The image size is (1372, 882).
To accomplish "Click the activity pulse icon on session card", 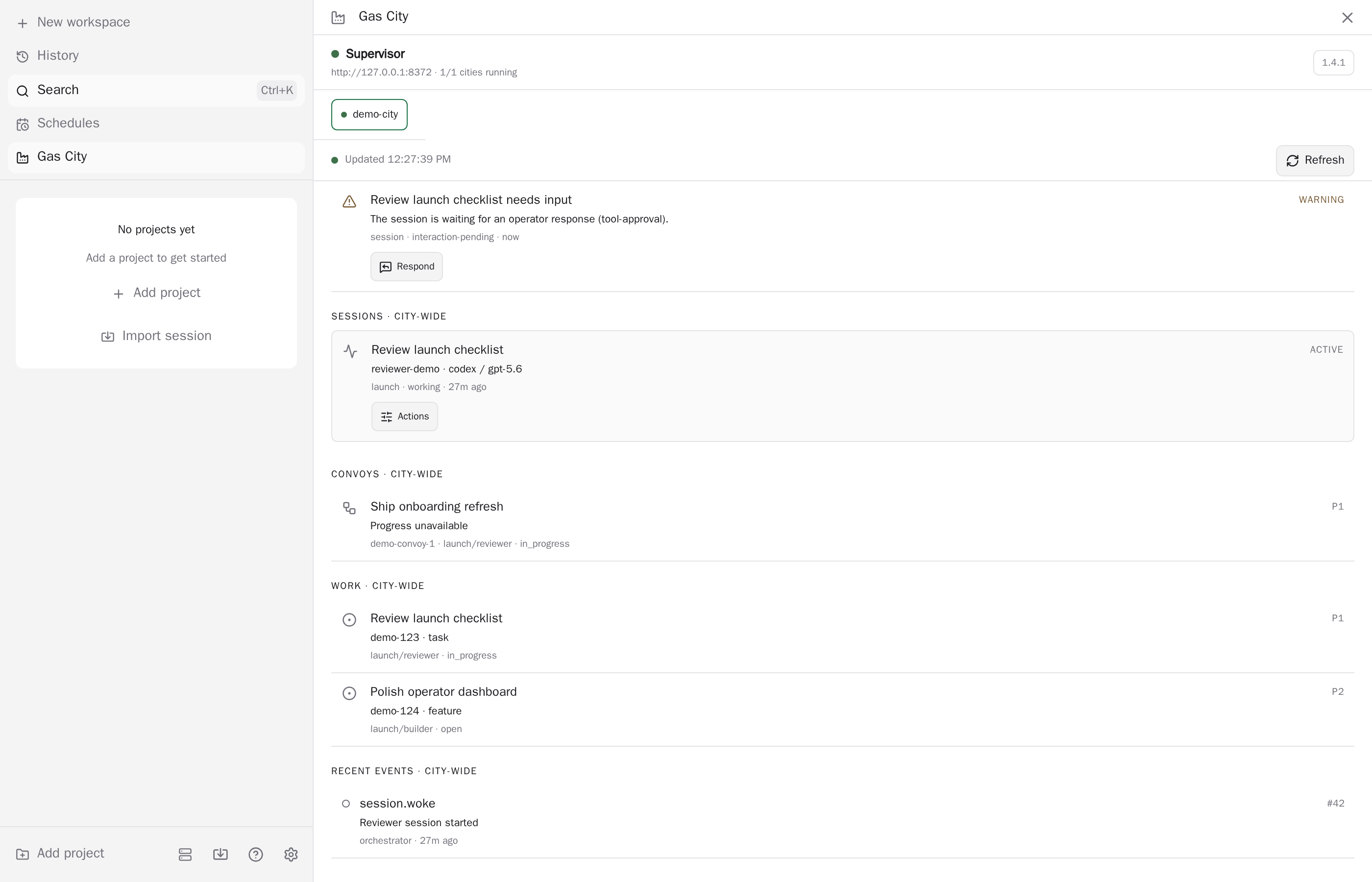I will 350,351.
